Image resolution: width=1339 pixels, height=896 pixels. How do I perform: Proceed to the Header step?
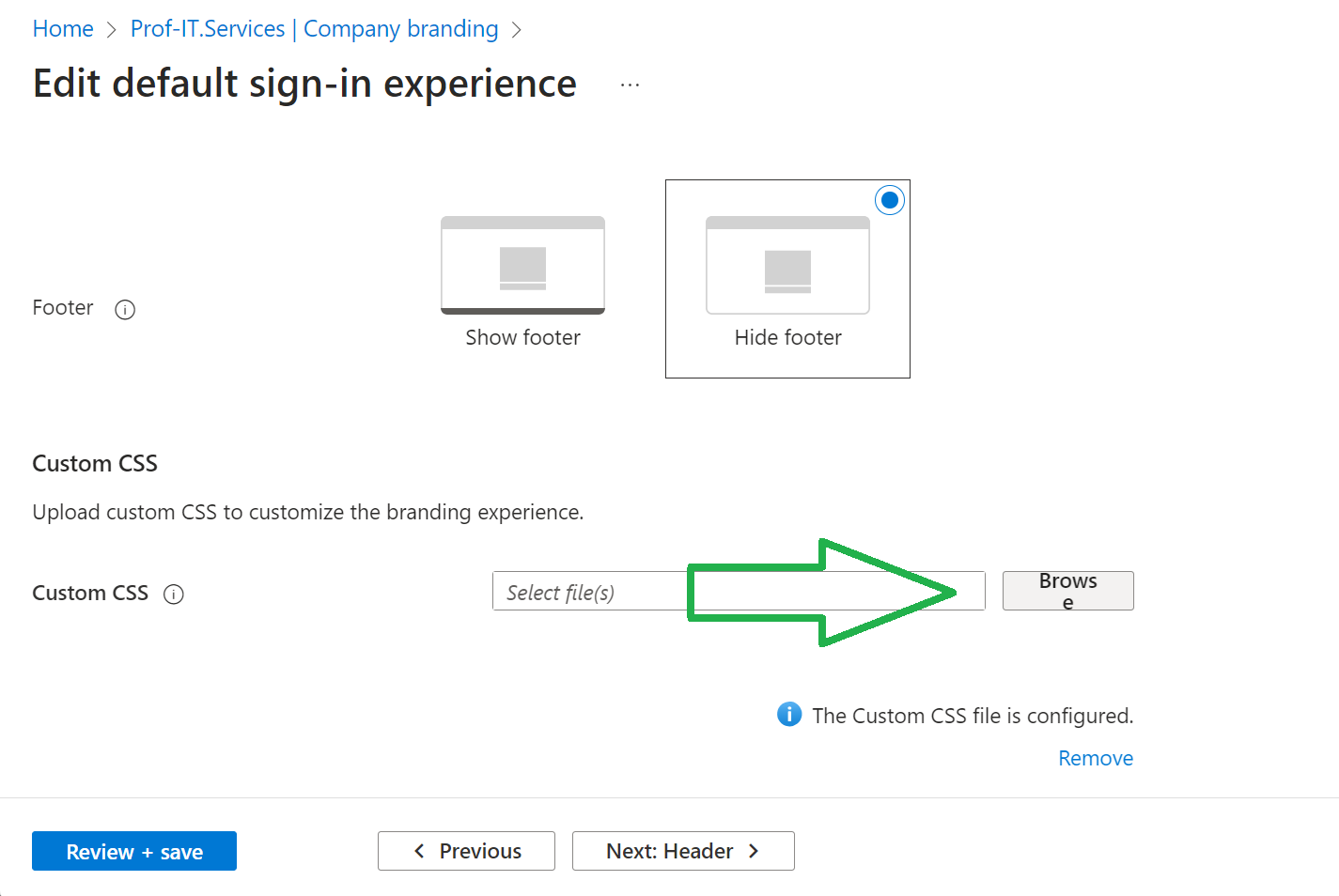[683, 851]
